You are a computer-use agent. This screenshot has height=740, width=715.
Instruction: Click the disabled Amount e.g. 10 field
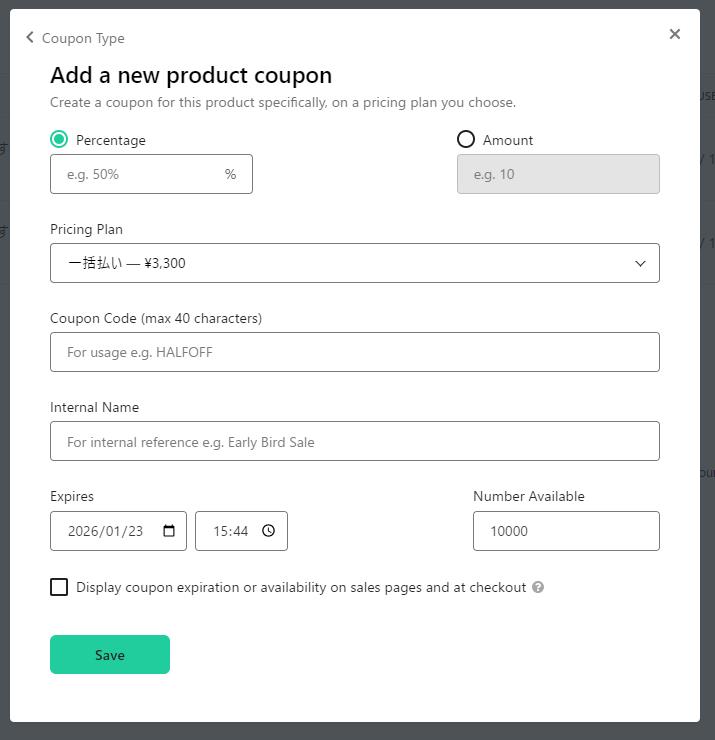558,174
